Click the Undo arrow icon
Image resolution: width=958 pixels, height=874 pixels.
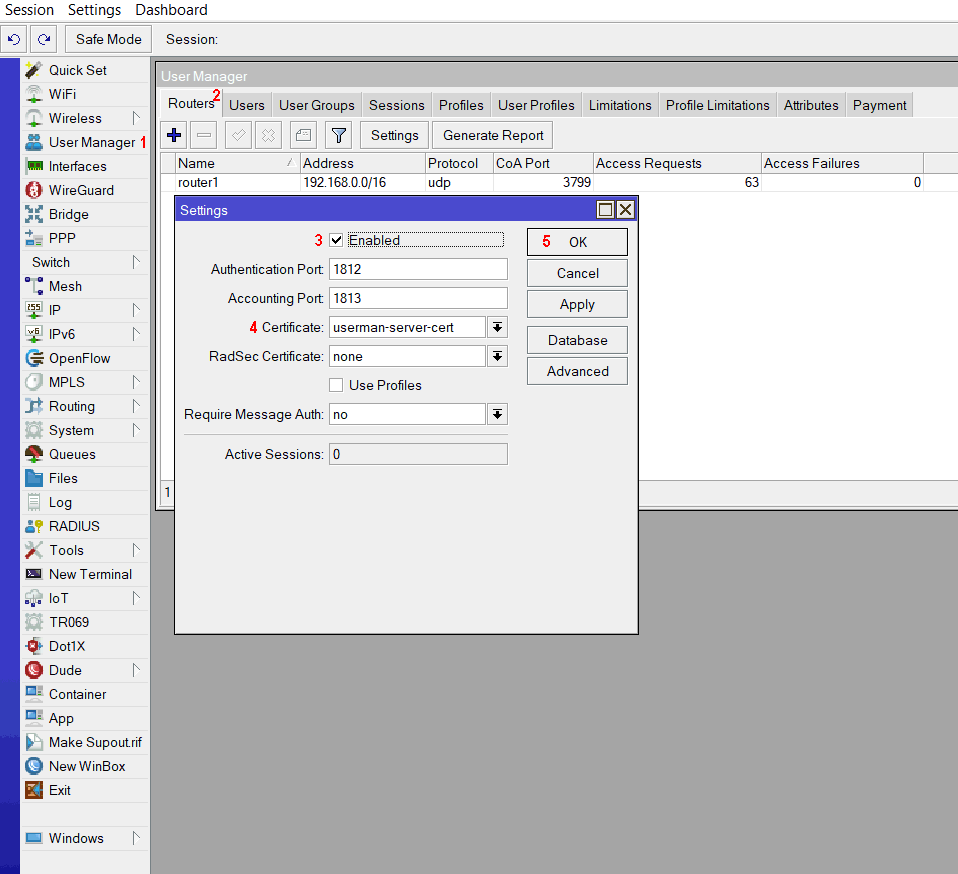click(14, 39)
